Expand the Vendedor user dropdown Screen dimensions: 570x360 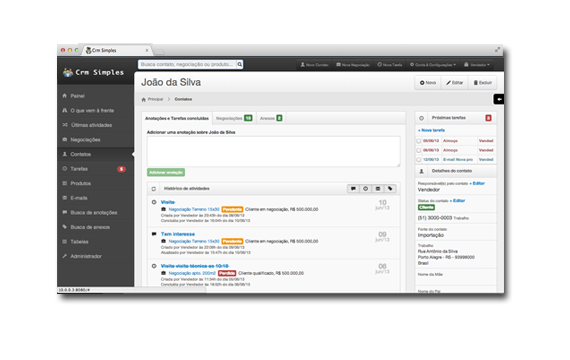[x=477, y=65]
